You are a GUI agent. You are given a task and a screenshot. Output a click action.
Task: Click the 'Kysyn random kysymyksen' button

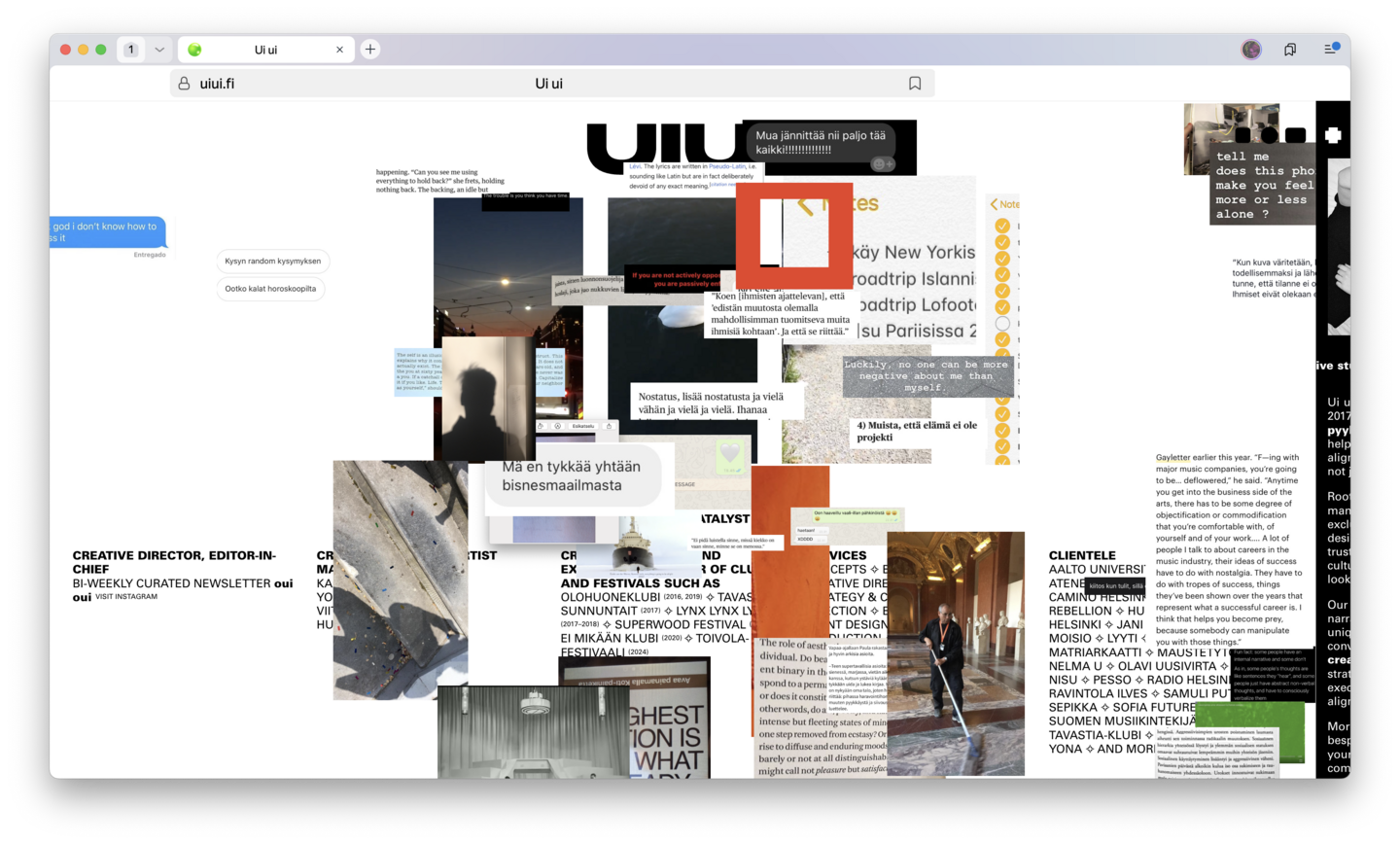272,262
